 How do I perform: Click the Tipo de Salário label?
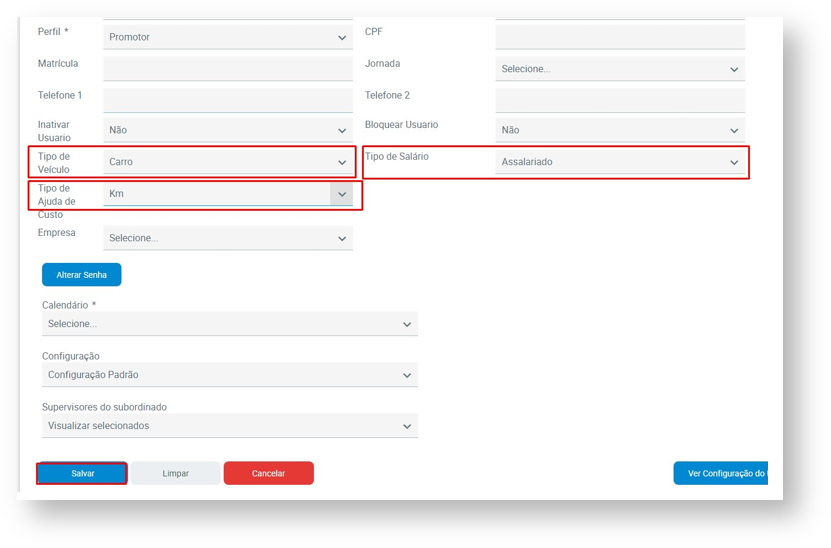397,156
